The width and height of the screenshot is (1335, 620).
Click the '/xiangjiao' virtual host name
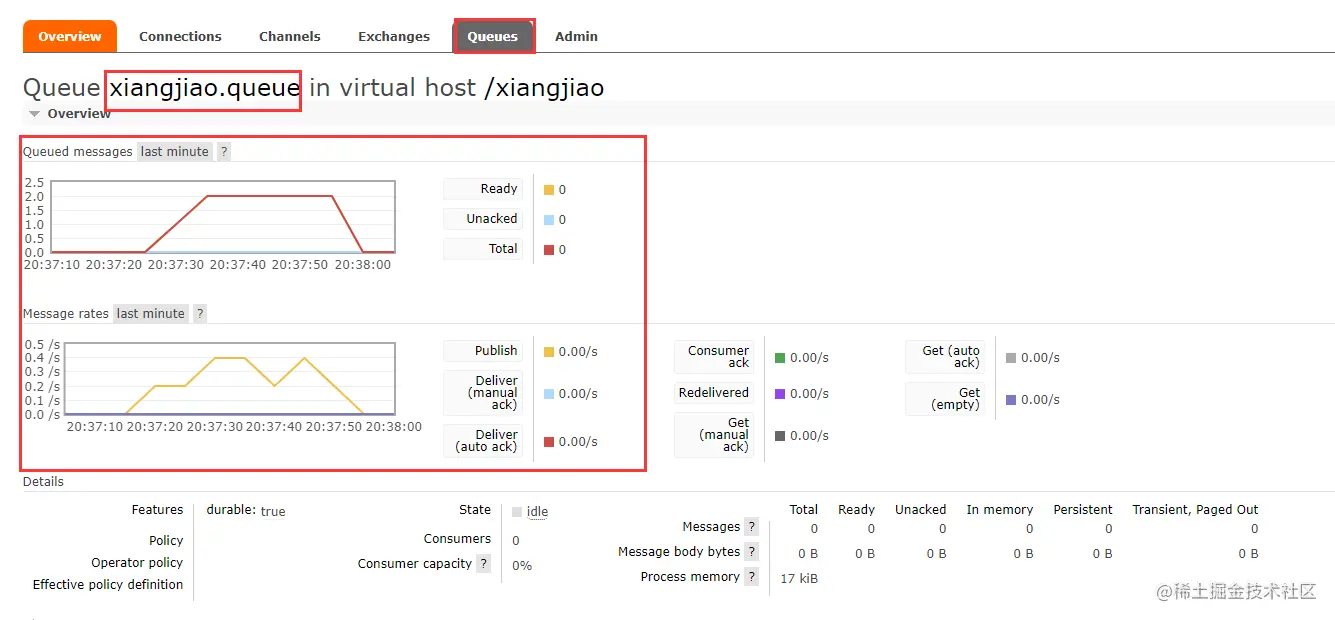[544, 88]
